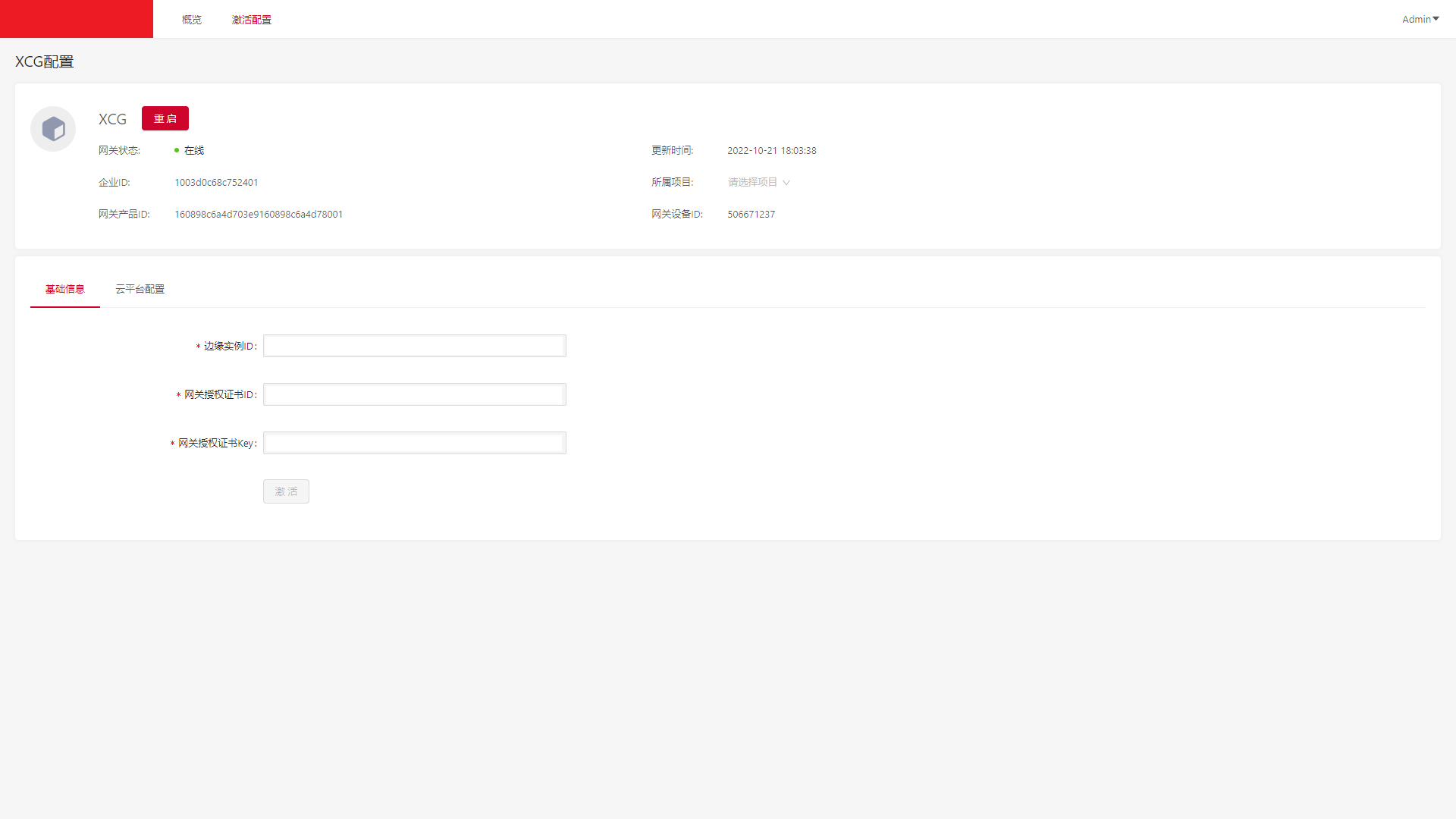Viewport: 1456px width, 819px height.
Task: Click the green online status dot
Action: point(177,150)
